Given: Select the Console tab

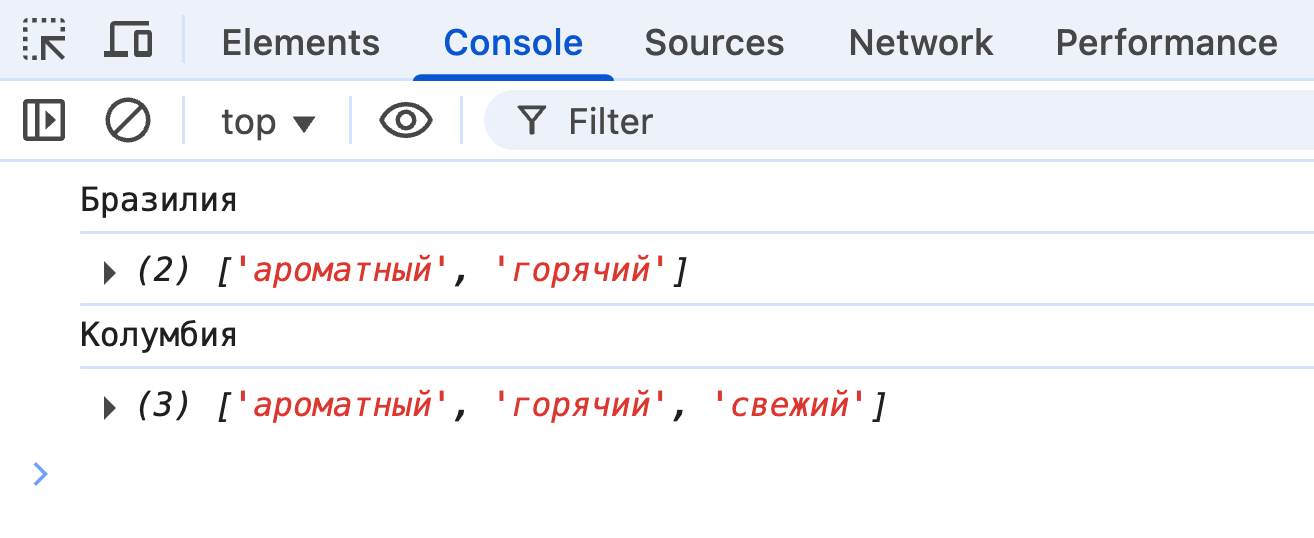Looking at the screenshot, I should pyautogui.click(x=513, y=42).
